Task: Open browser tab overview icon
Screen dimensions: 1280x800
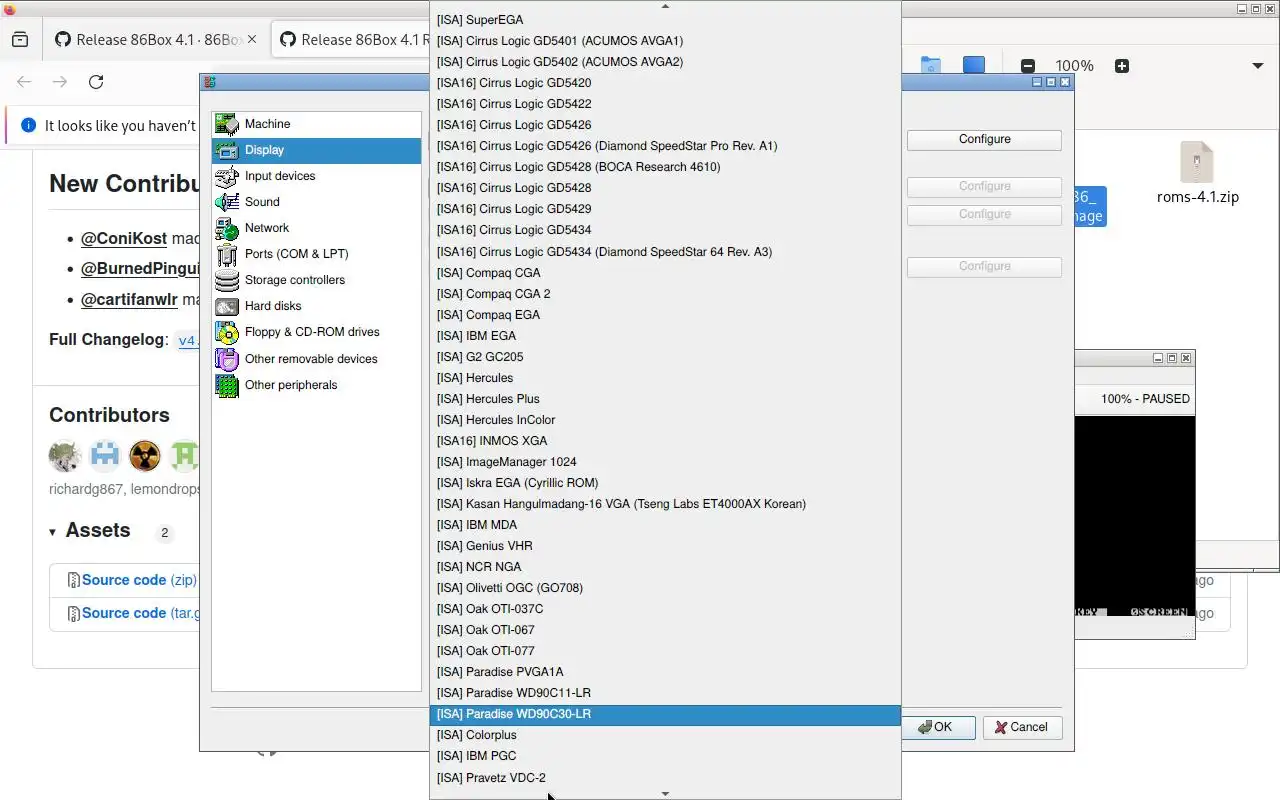Action: pos(20,40)
